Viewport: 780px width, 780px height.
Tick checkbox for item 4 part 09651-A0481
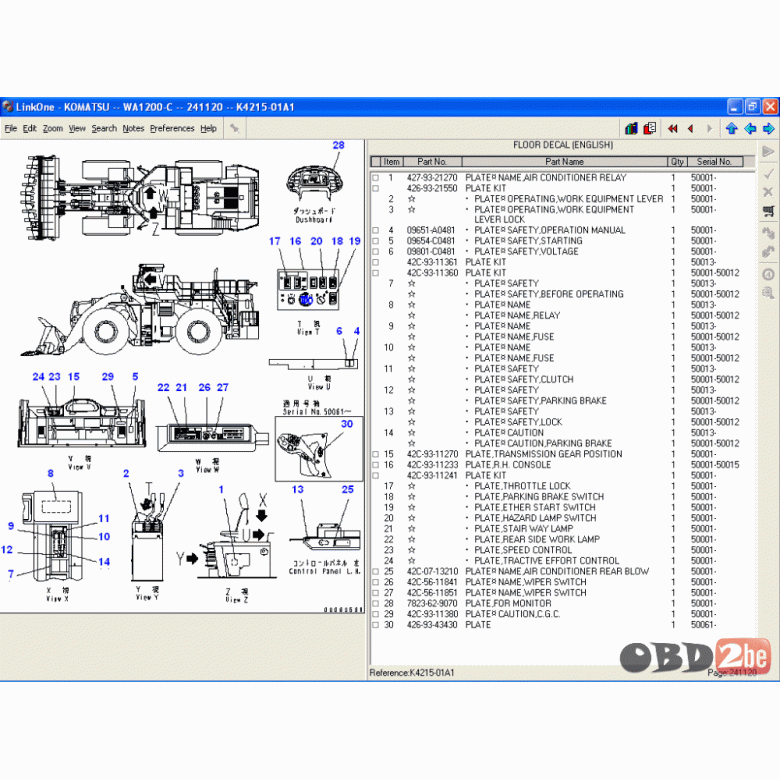pos(376,230)
